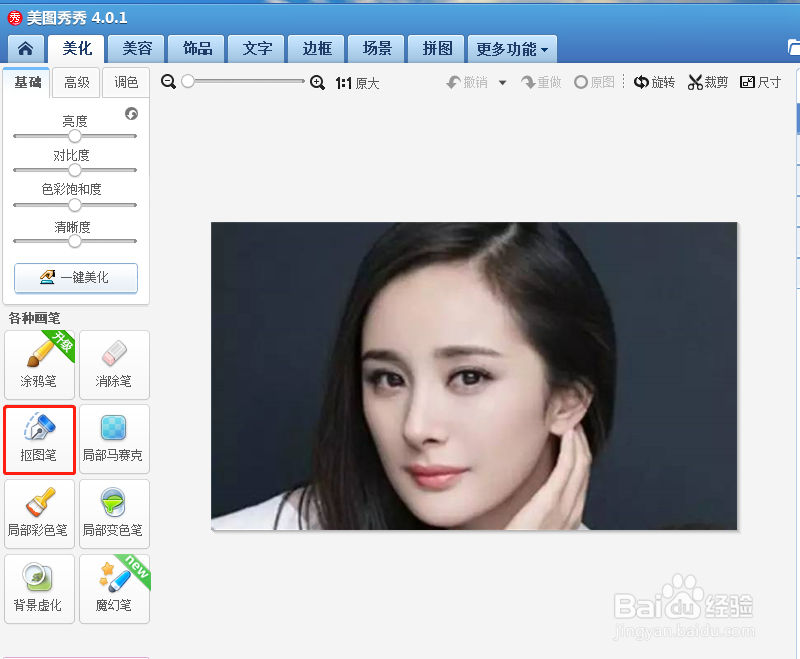Select the 消除笔 eraser pen tool
The image size is (800, 659).
point(114,365)
